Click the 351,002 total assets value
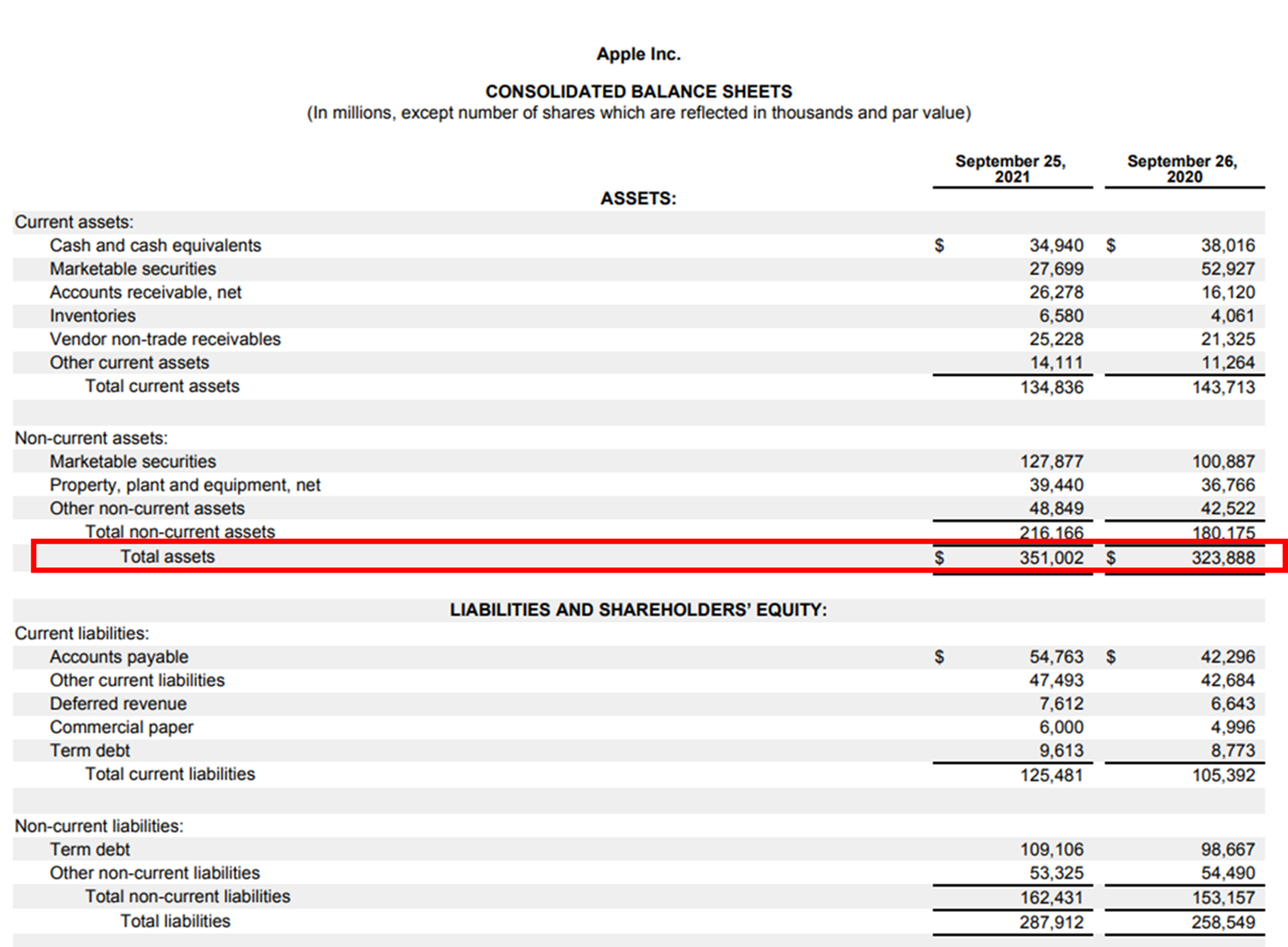 point(1051,558)
